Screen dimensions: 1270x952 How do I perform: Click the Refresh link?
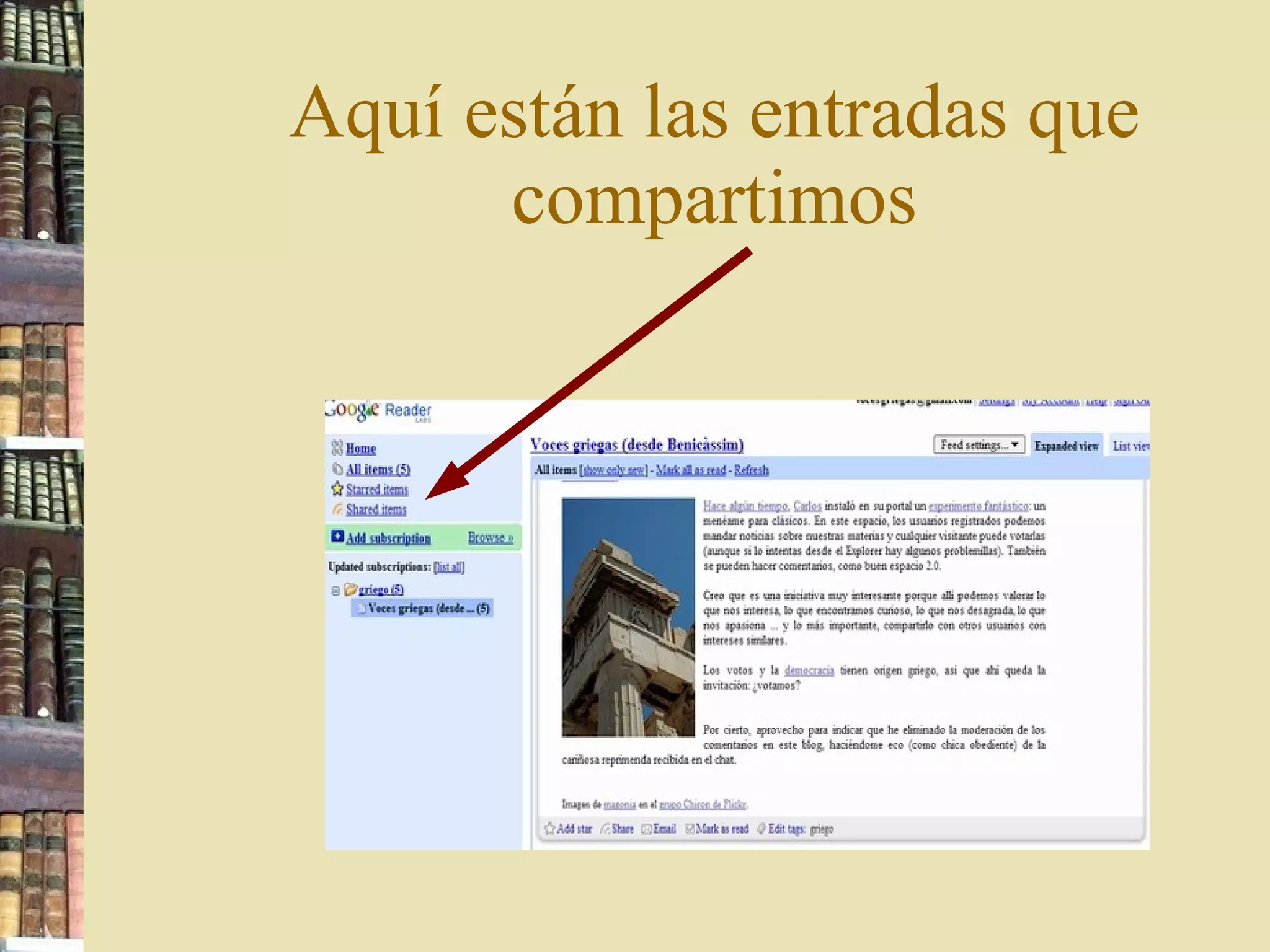click(x=751, y=470)
